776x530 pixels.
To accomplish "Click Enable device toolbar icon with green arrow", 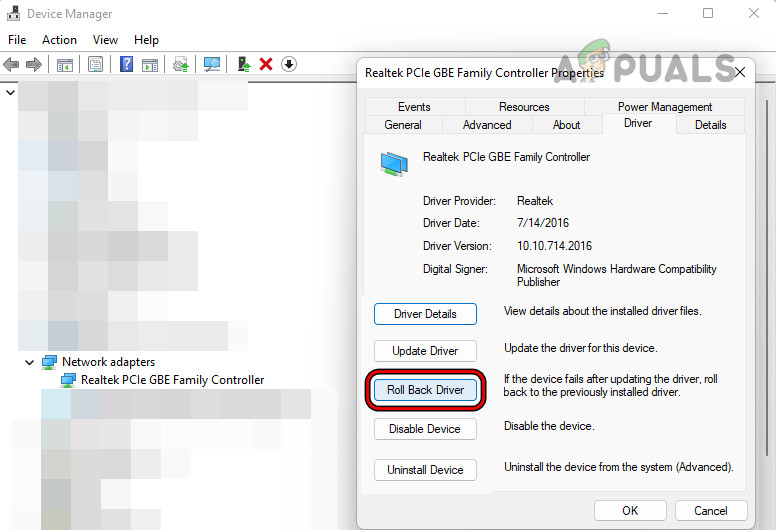I will pyautogui.click(x=244, y=64).
